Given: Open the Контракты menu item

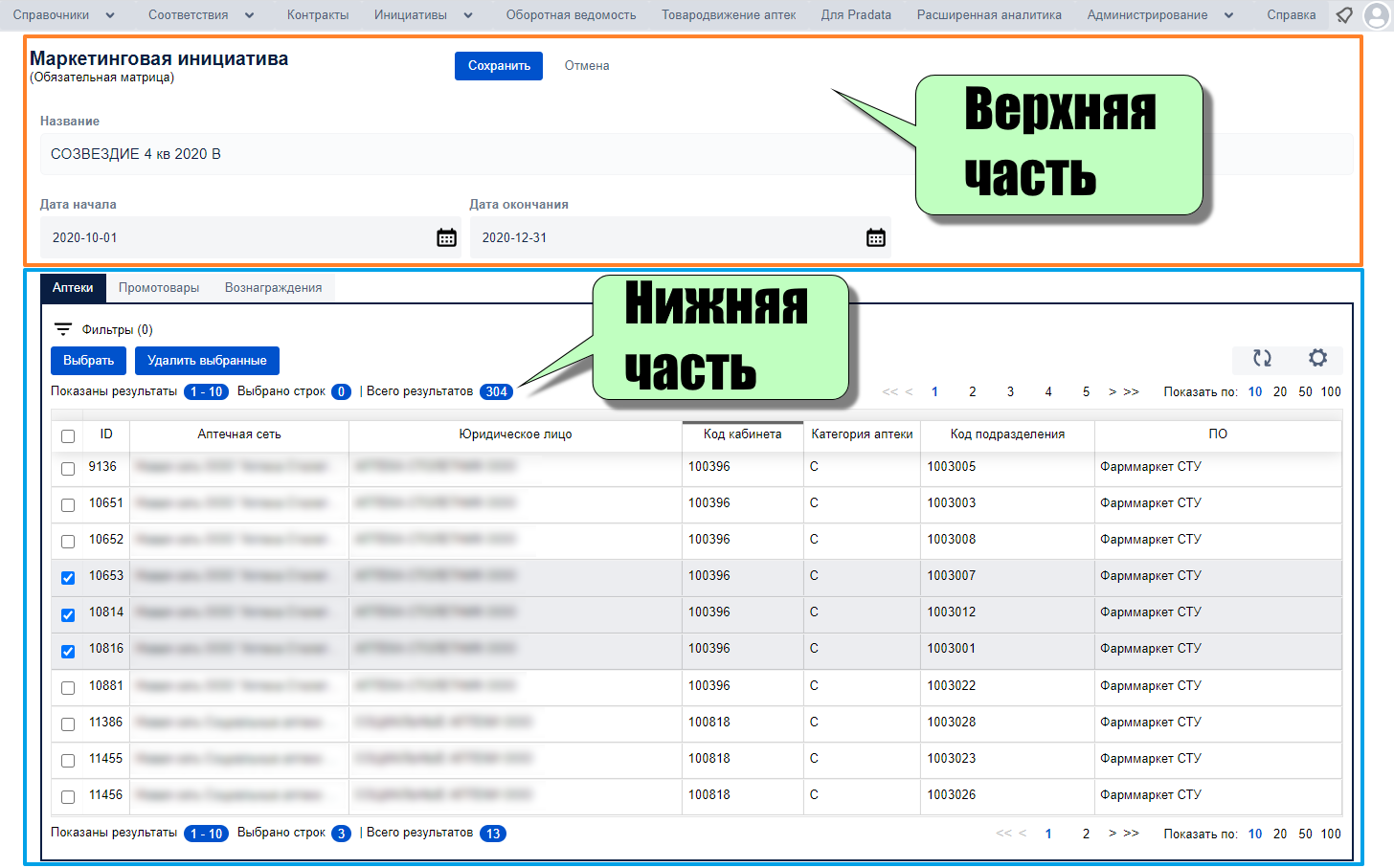Looking at the screenshot, I should tap(318, 15).
